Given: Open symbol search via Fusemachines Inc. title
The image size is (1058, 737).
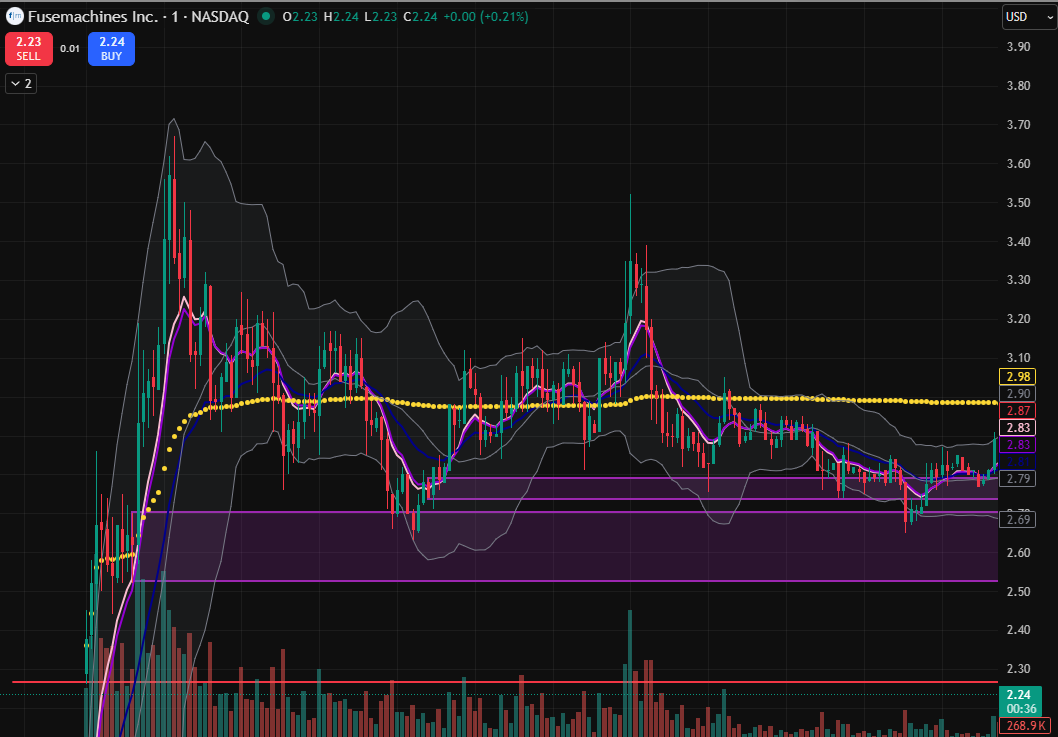Looking at the screenshot, I should click(92, 17).
